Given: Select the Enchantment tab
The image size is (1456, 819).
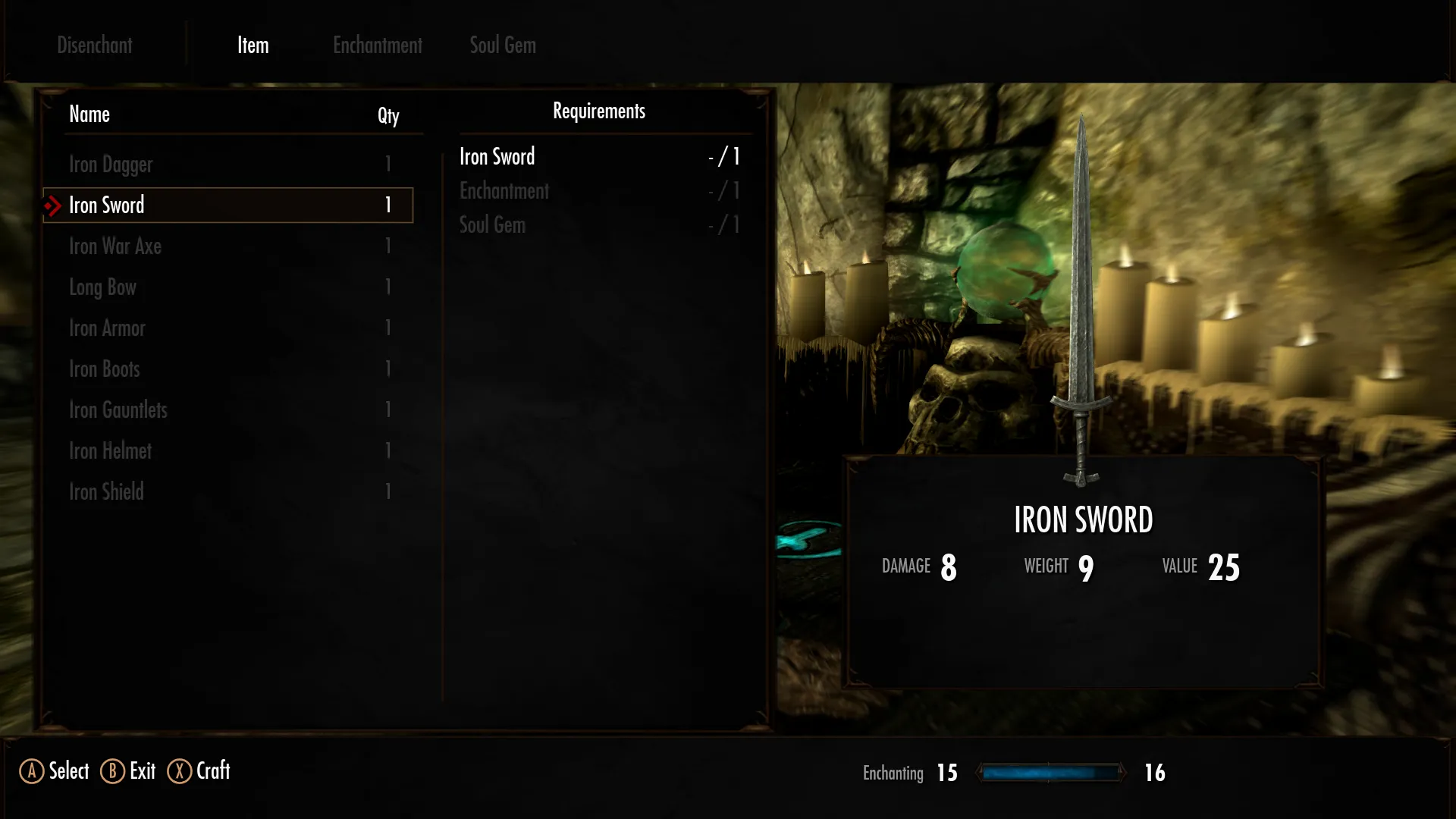Looking at the screenshot, I should click(x=378, y=45).
